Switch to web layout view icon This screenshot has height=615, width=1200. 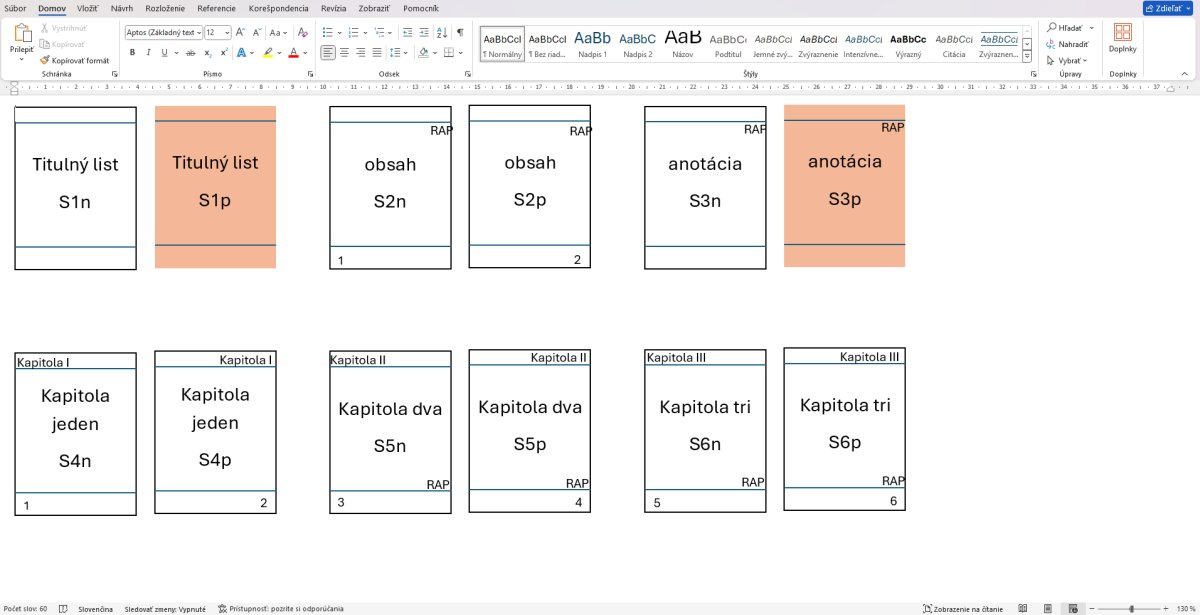(x=1072, y=608)
